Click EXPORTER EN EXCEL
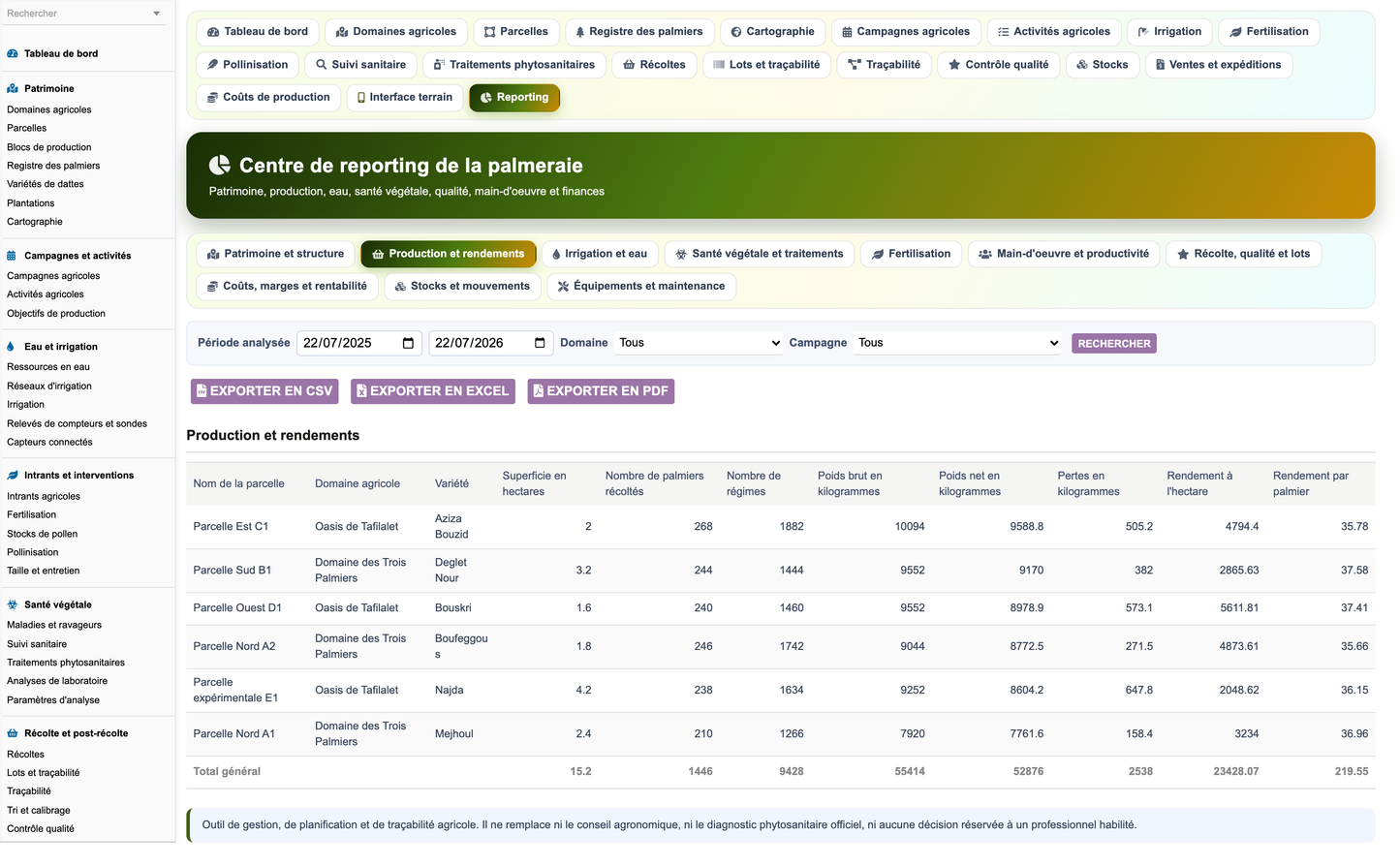The width and height of the screenshot is (1400, 866). (x=433, y=391)
